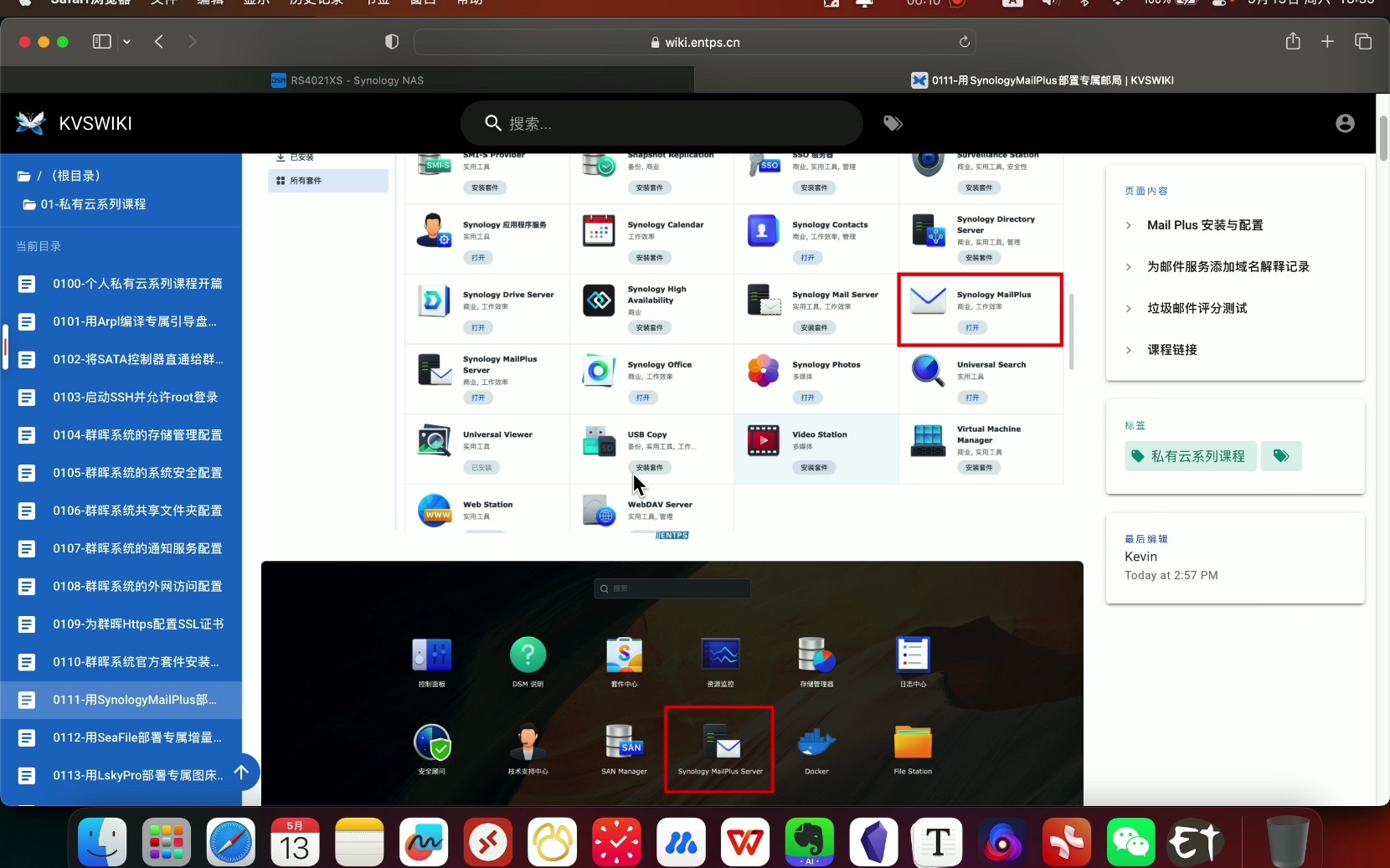1390x868 pixels.
Task: Click the privacy shield icon
Action: 392,42
